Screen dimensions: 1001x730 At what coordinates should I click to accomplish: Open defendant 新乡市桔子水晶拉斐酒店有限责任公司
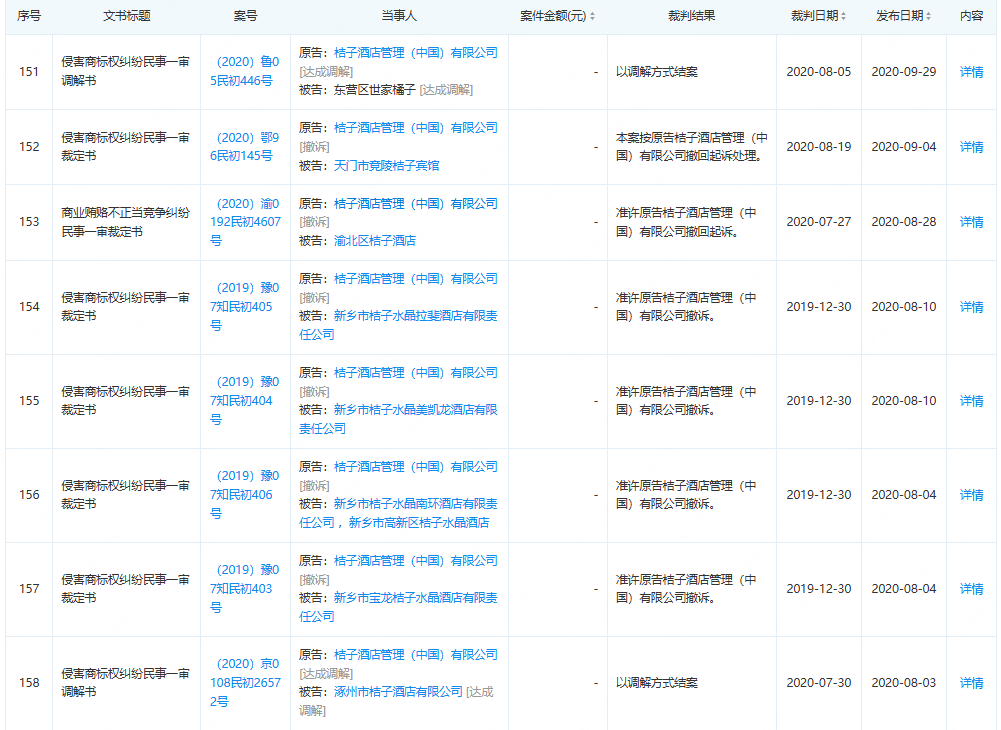pyautogui.click(x=398, y=325)
